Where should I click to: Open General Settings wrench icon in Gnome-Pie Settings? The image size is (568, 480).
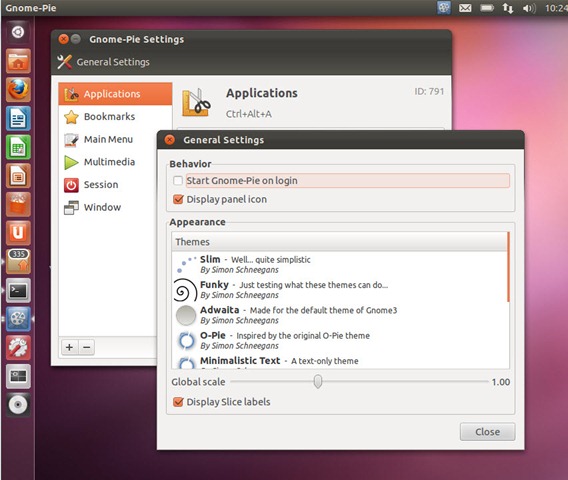tap(64, 62)
